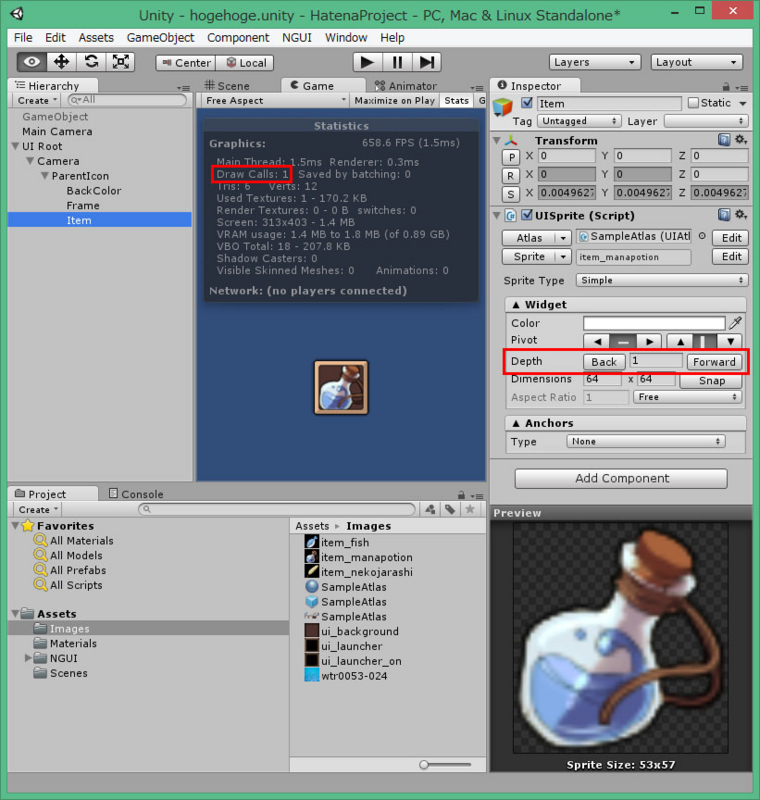Open the Transform gear settings
Viewport: 760px width, 800px height.
(741, 140)
